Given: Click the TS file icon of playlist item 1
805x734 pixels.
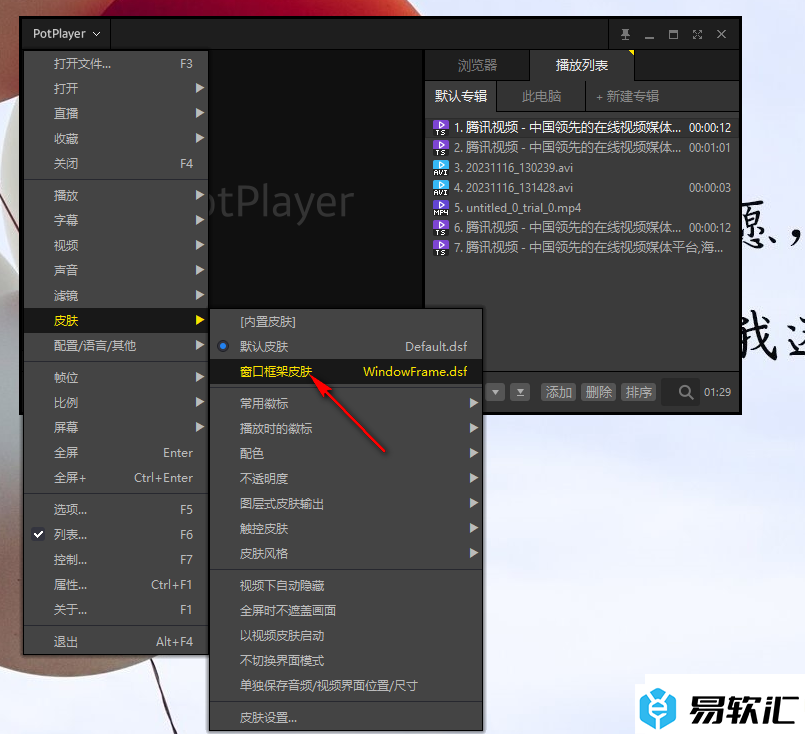Looking at the screenshot, I should (x=440, y=128).
